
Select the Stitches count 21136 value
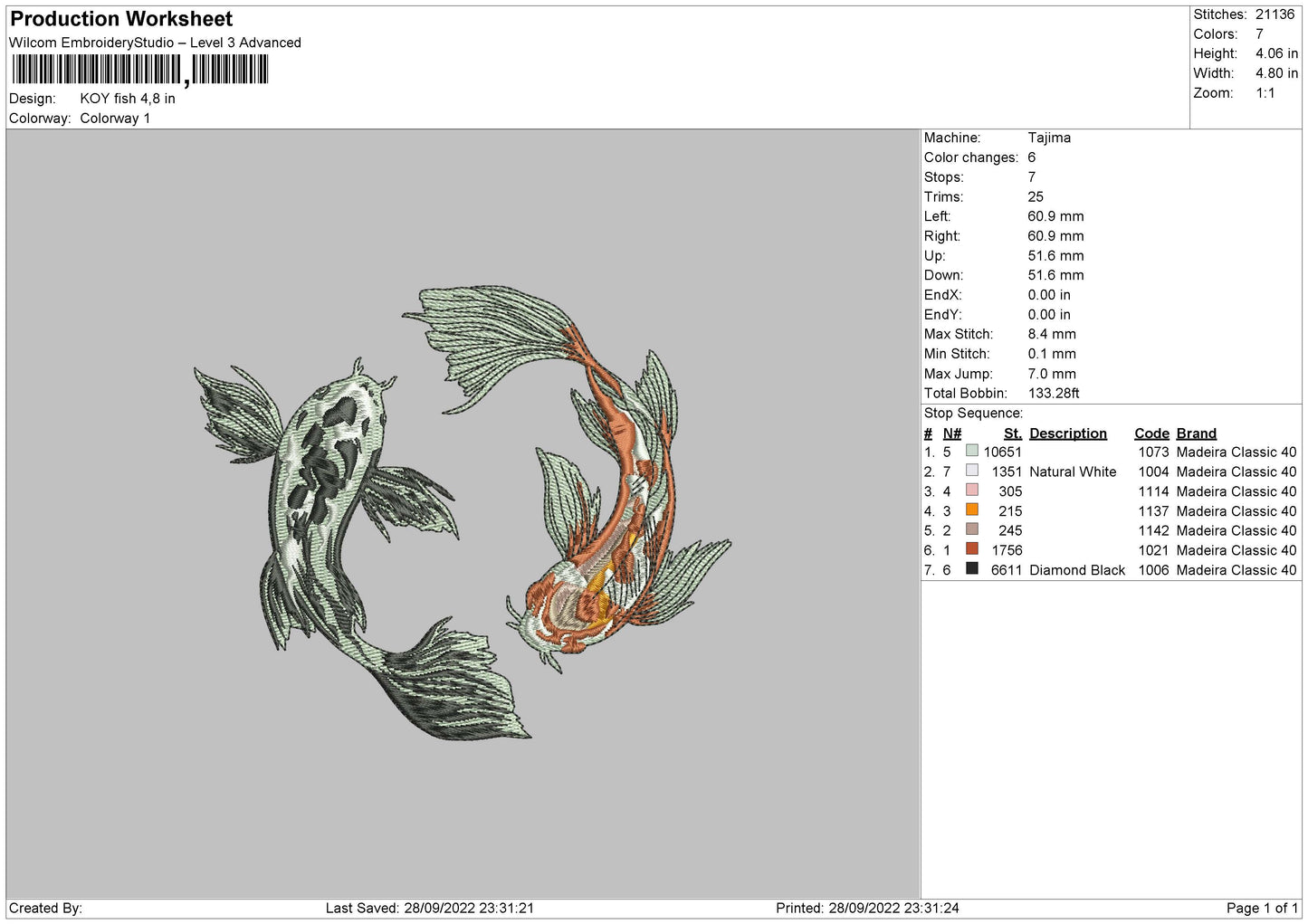[x=1275, y=14]
